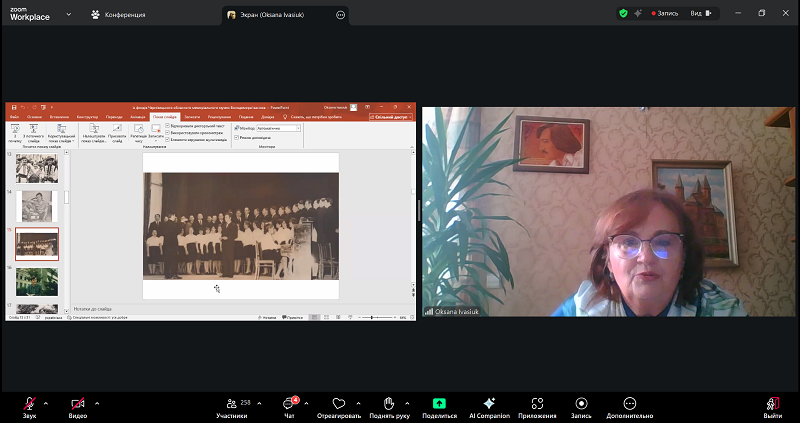Screen dimensions: 800x423
Task: Open the Участники participants panel
Action: pos(232,405)
